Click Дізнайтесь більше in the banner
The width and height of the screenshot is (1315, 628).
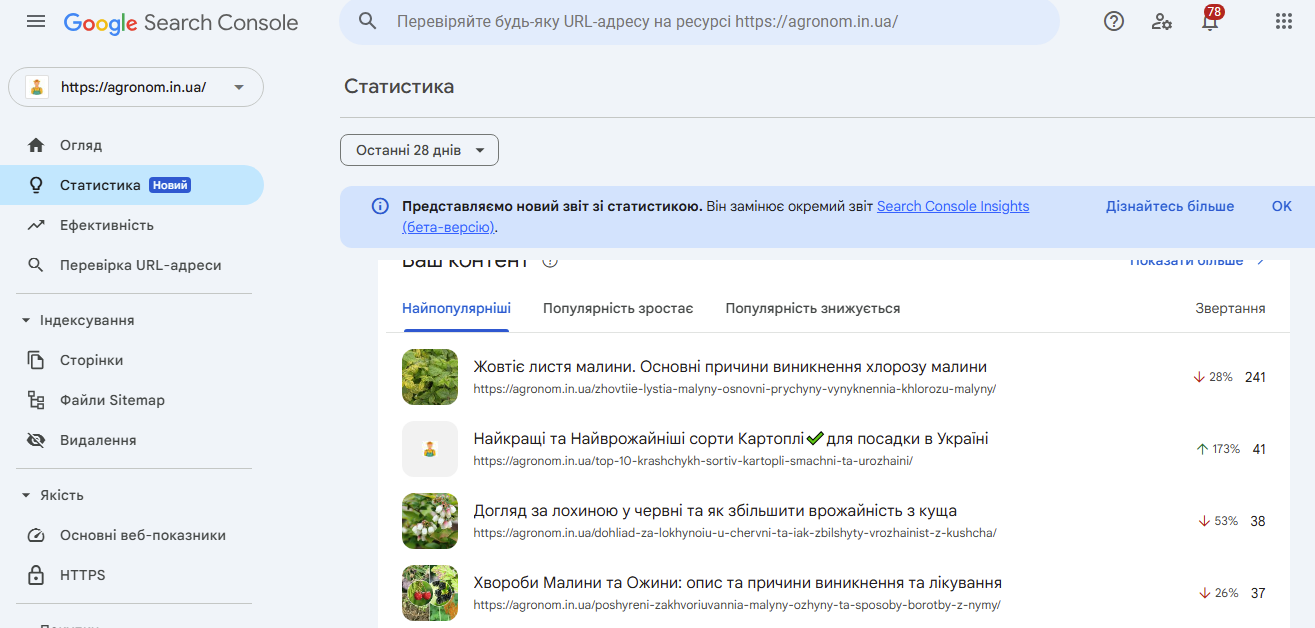1170,206
